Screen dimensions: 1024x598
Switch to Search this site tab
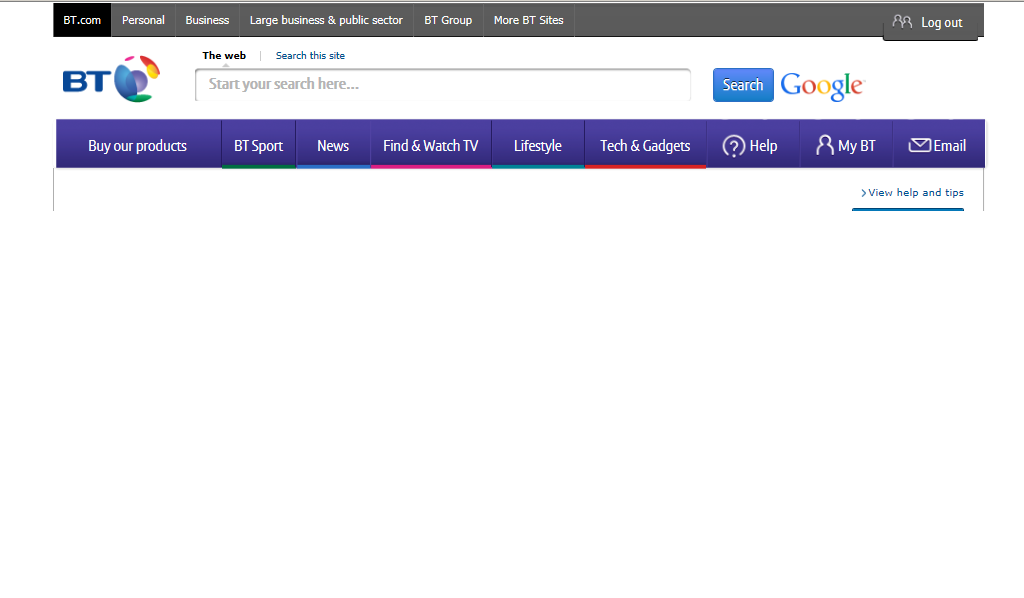pyautogui.click(x=310, y=56)
